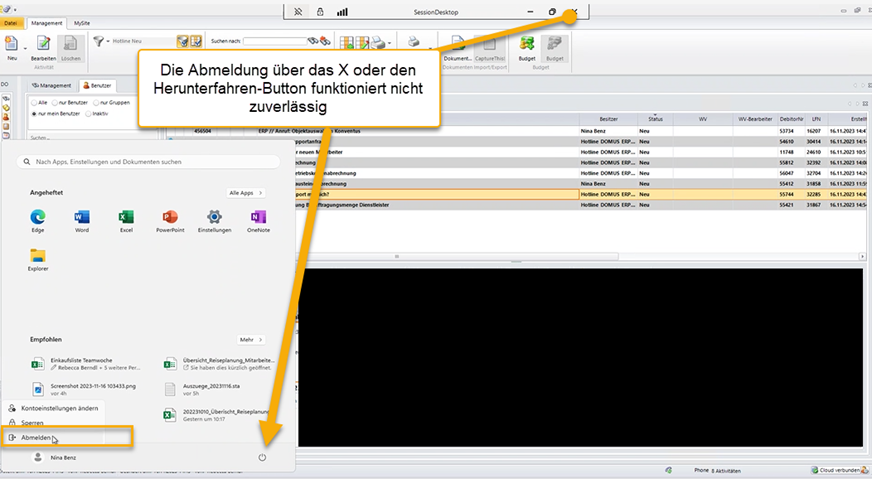Open PowerPoint from pinned apps

pyautogui.click(x=170, y=220)
